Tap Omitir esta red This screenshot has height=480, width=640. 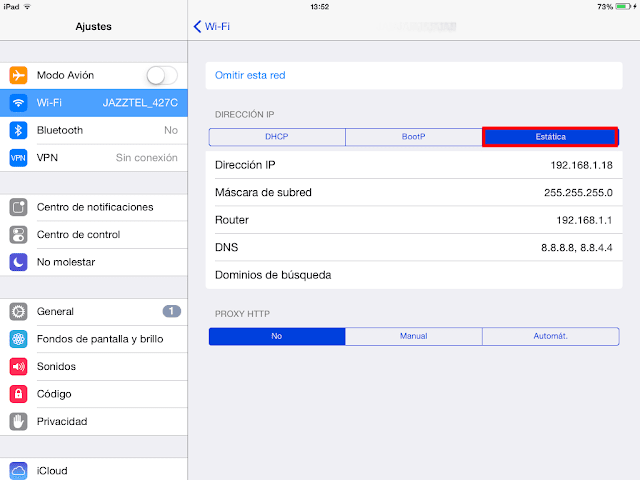(x=414, y=76)
